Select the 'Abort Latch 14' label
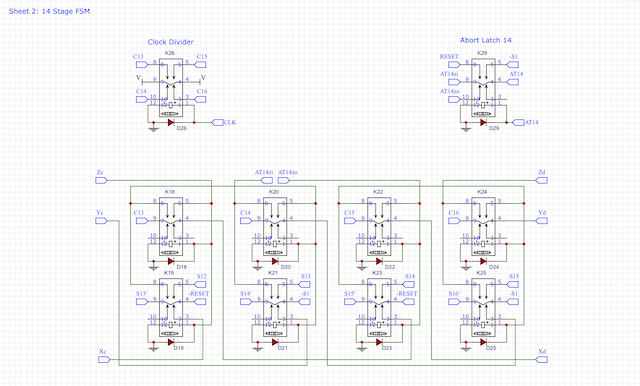Image resolution: width=640 pixels, height=386 pixels. [x=486, y=40]
